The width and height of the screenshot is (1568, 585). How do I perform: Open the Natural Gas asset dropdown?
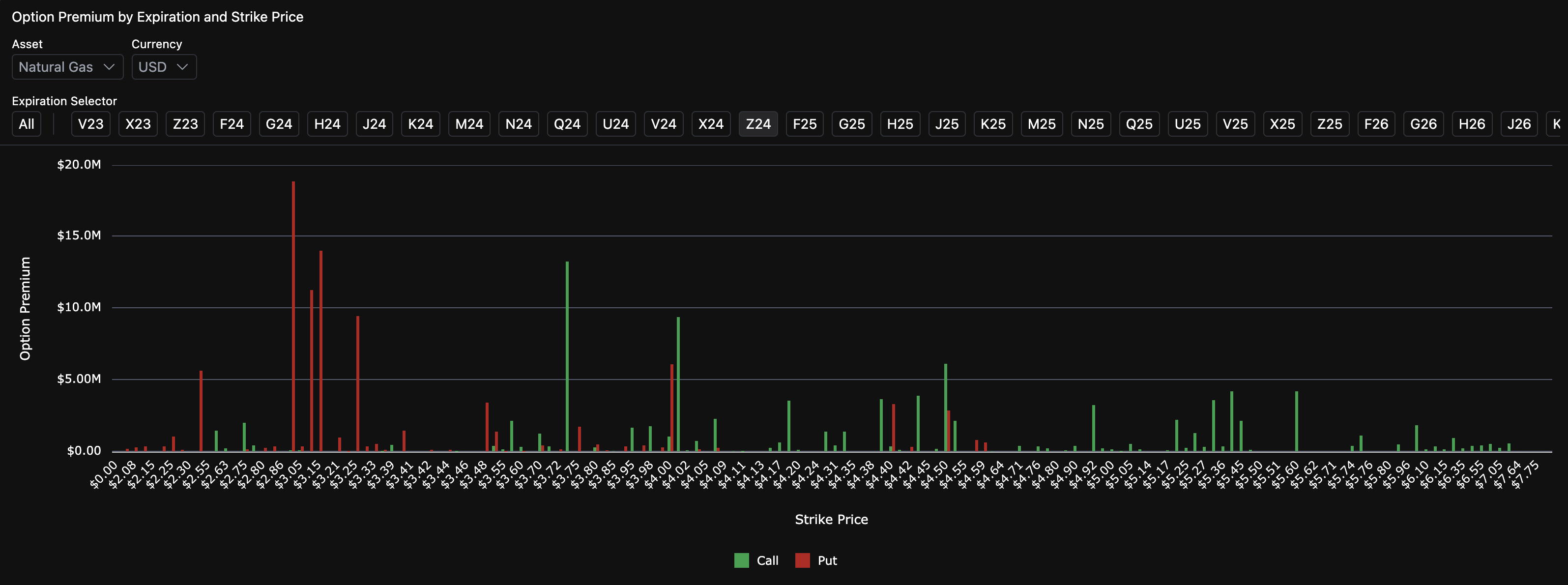67,67
